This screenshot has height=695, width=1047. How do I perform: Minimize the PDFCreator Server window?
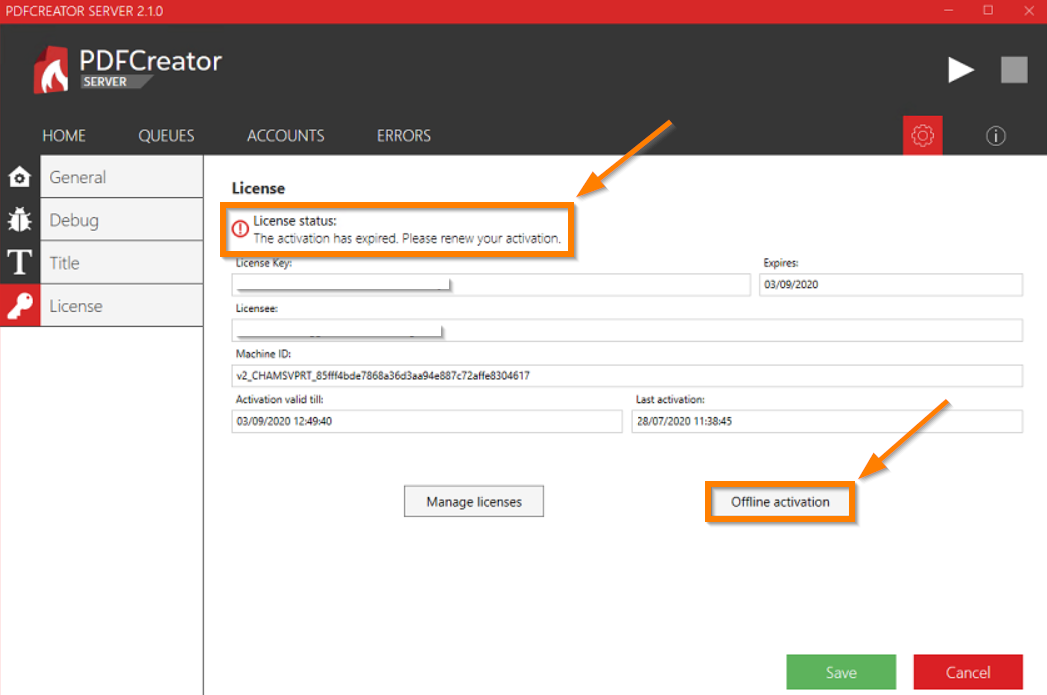tap(948, 11)
